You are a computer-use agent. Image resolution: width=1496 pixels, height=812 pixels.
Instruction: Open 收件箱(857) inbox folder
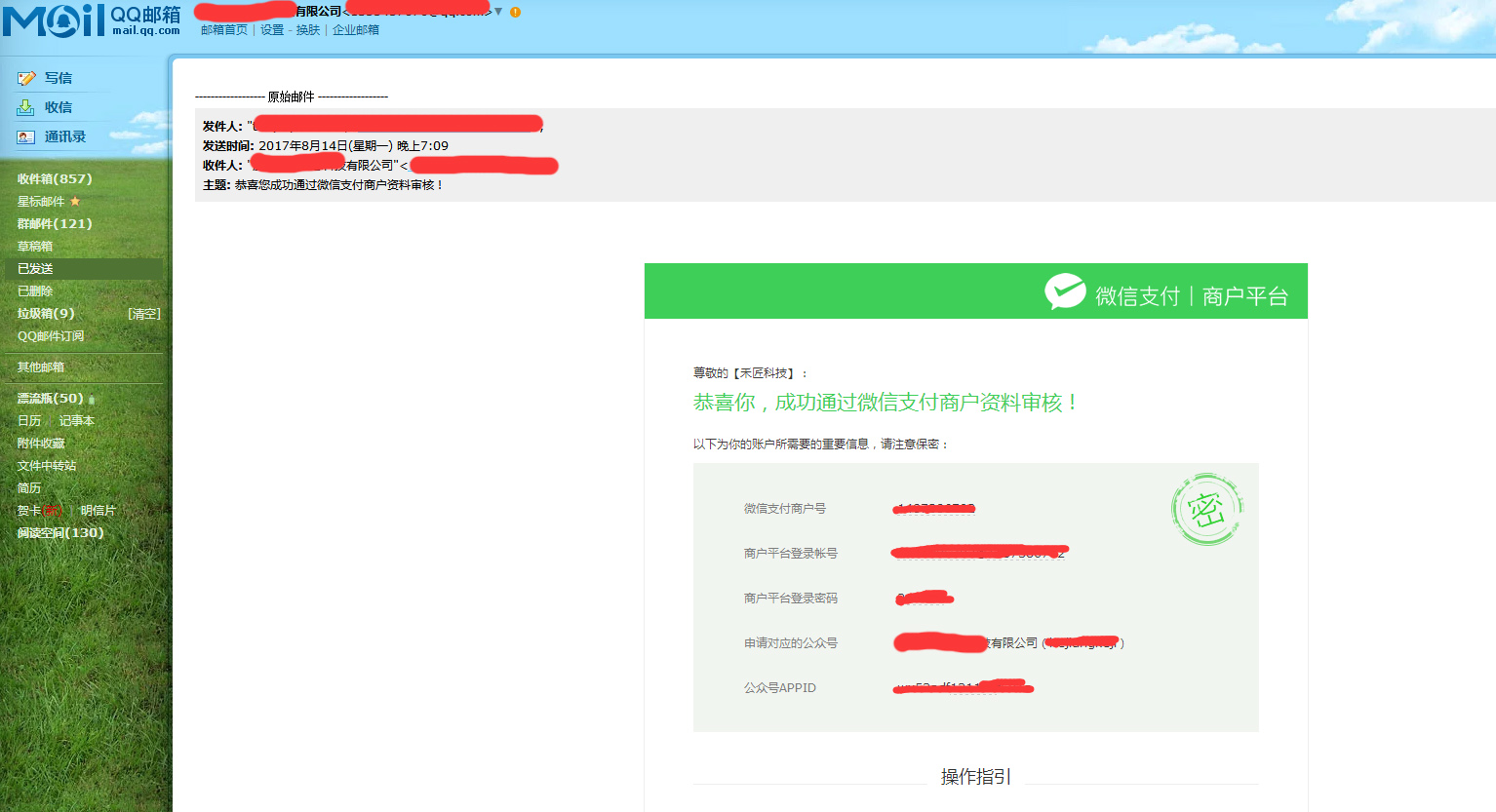[x=55, y=178]
